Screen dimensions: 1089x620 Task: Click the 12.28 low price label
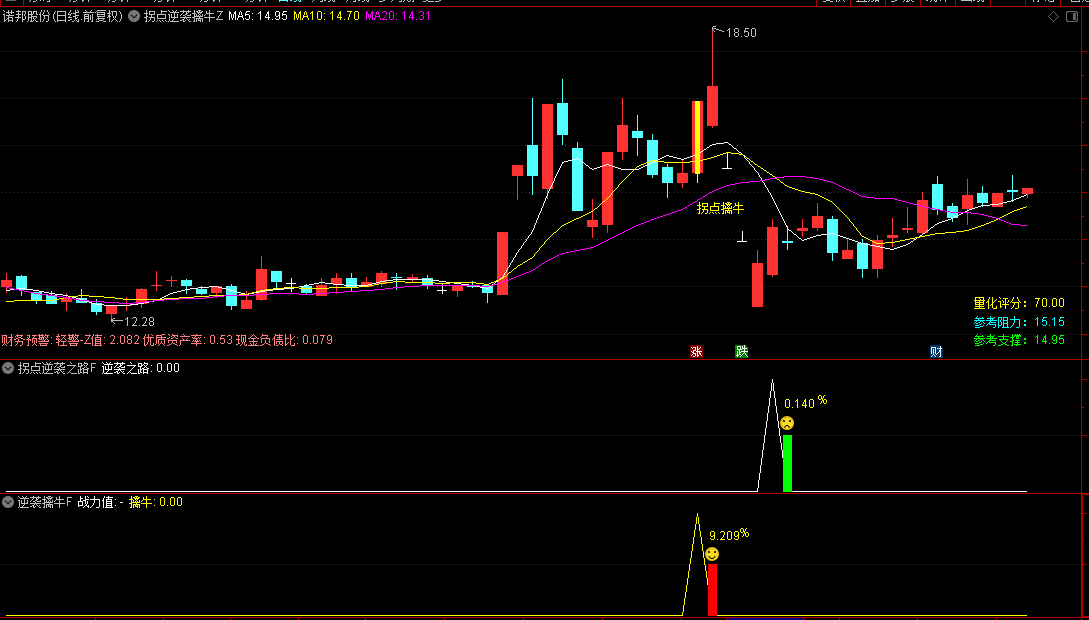[x=139, y=321]
